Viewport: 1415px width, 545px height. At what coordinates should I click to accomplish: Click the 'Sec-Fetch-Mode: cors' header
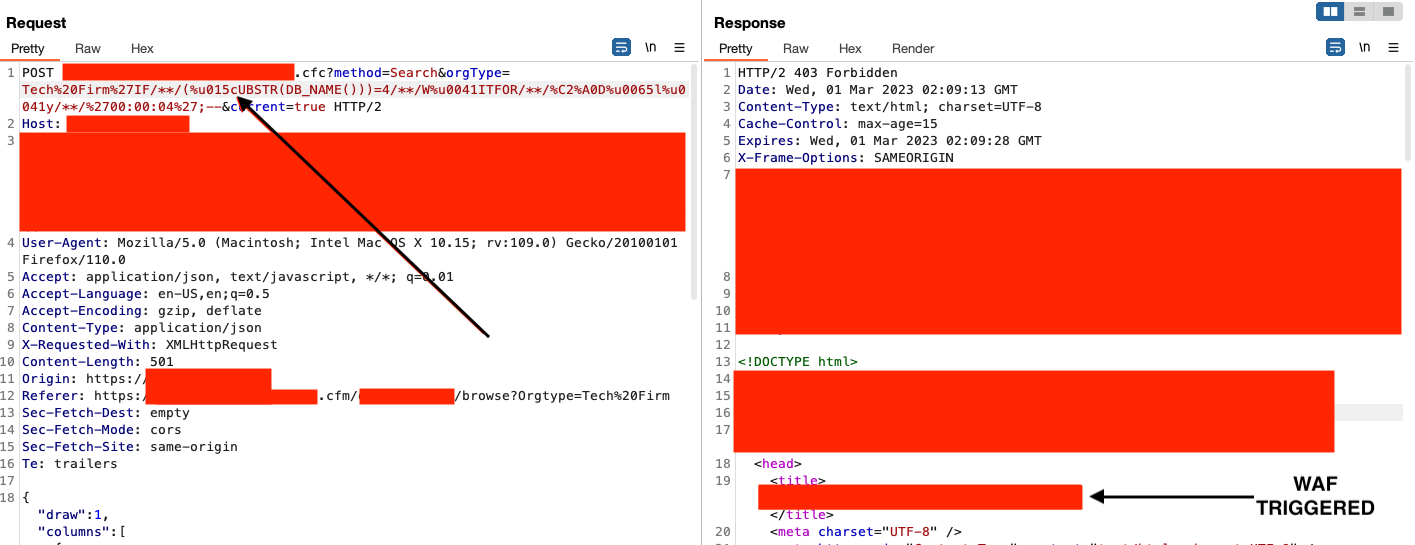[x=101, y=430]
